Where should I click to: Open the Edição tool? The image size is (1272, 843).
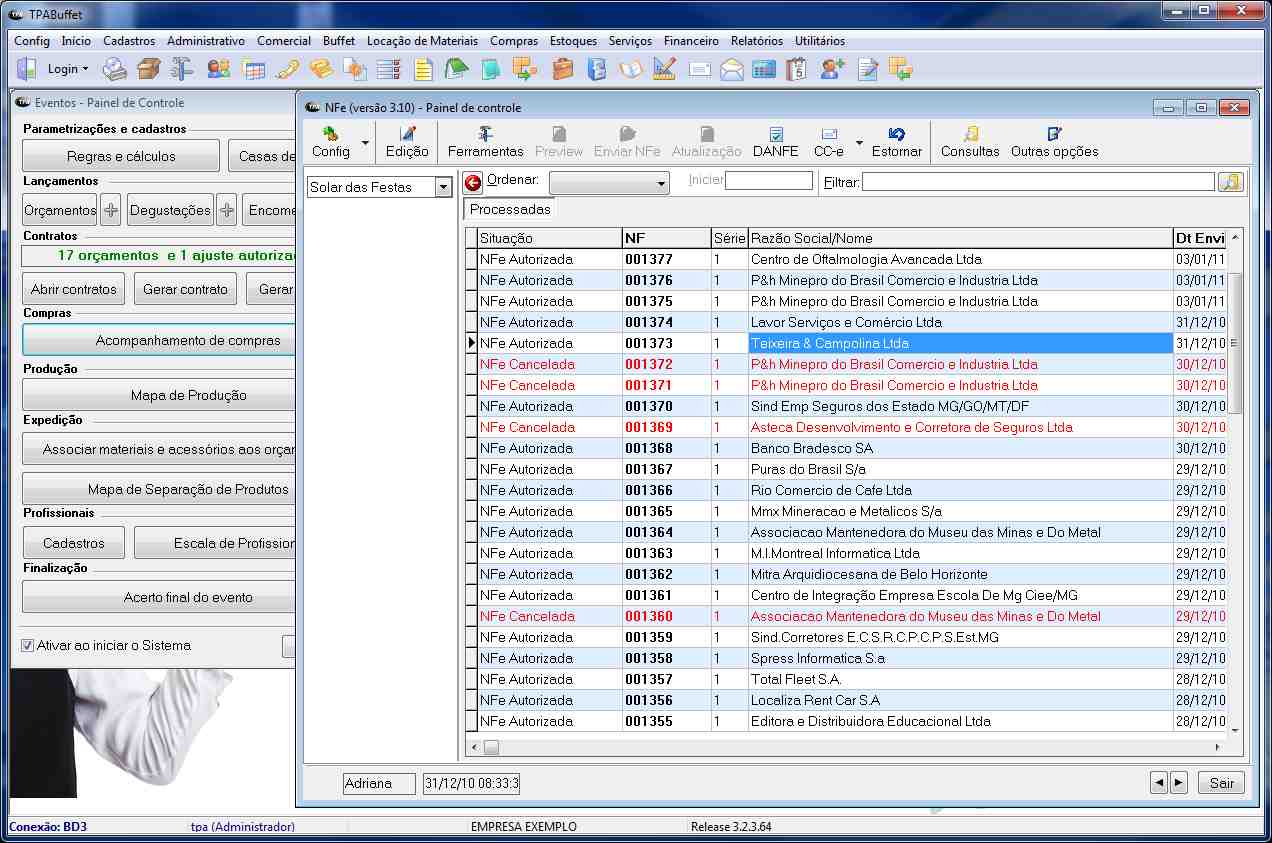point(407,142)
